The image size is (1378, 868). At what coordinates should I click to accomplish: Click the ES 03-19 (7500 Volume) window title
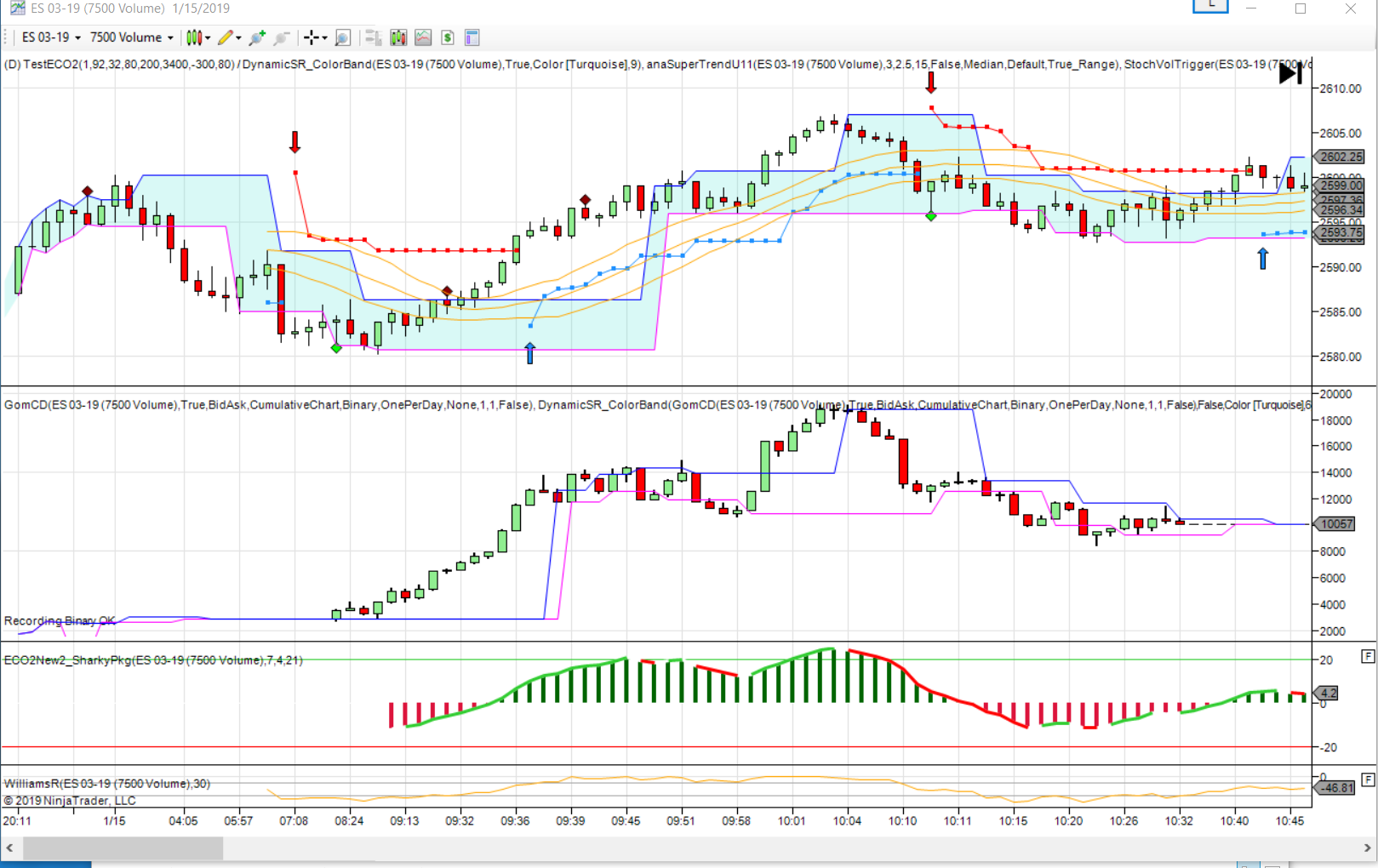98,9
